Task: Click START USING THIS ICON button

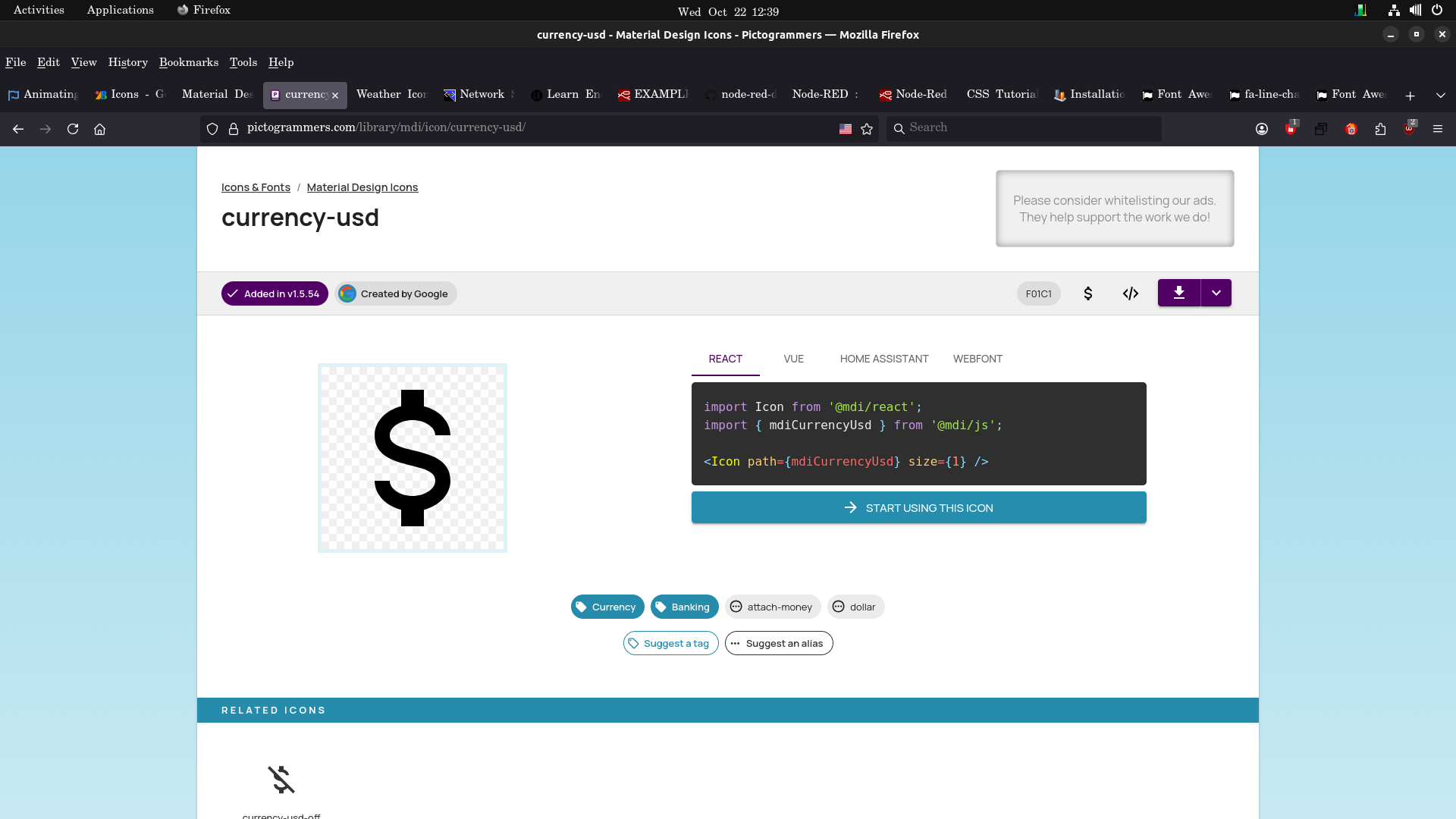Action: pos(918,507)
